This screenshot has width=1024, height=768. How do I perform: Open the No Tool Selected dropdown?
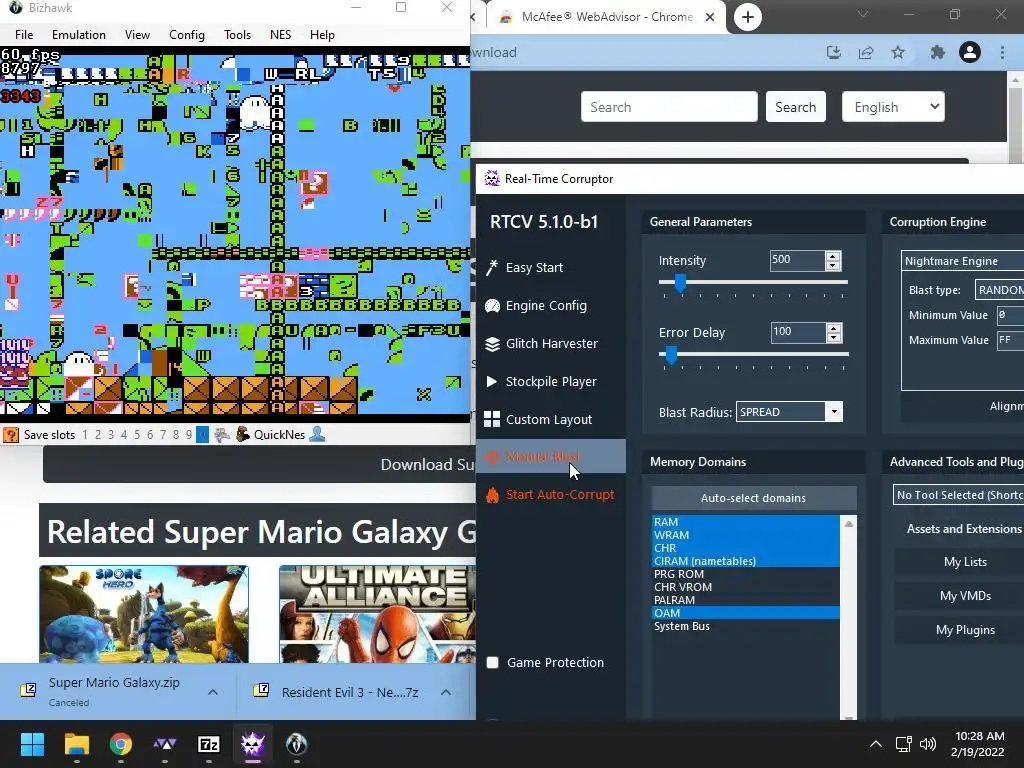[x=958, y=495]
